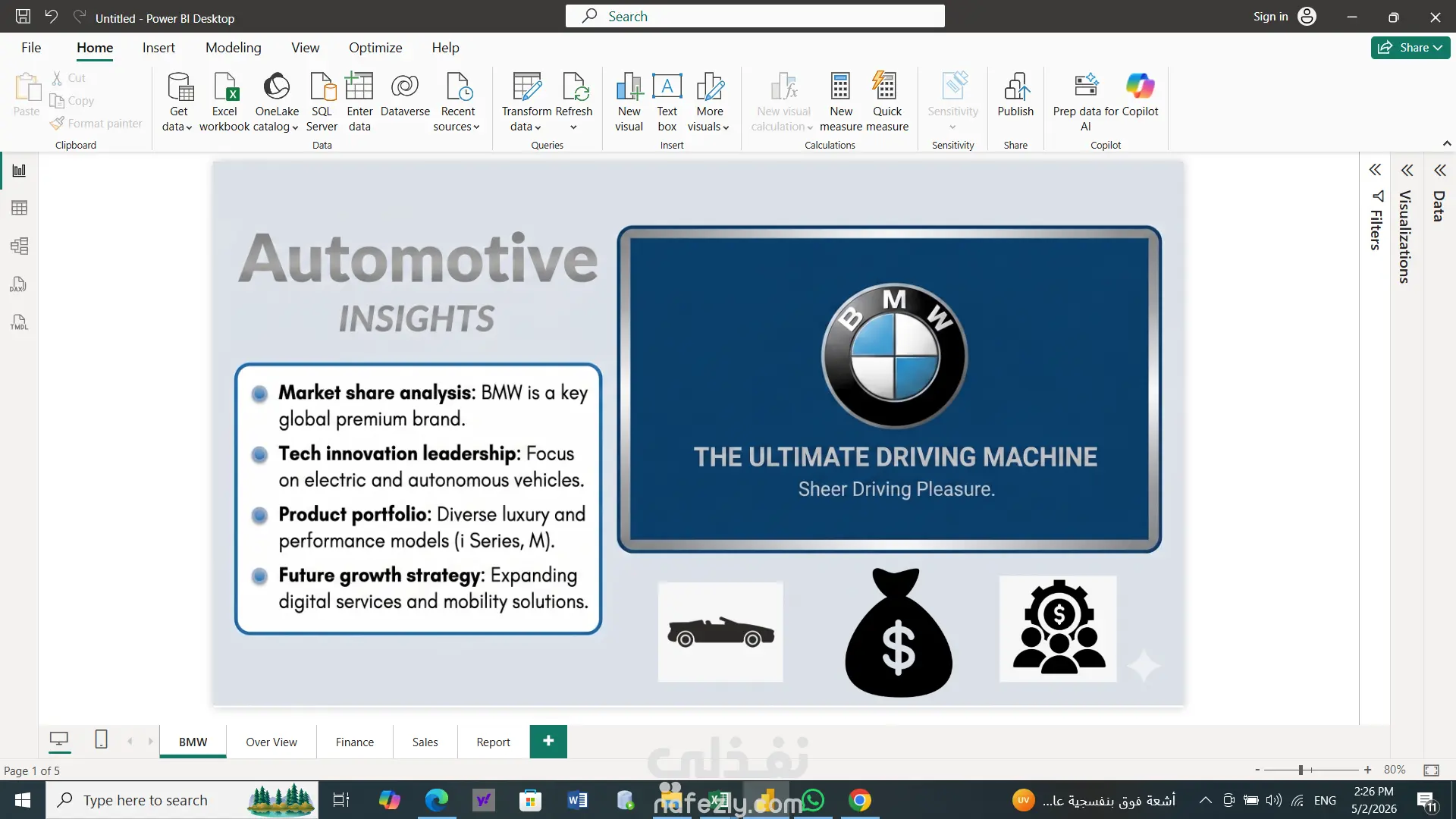Switch to Model view in sidebar
Image resolution: width=1456 pixels, height=819 pixels.
coord(19,246)
